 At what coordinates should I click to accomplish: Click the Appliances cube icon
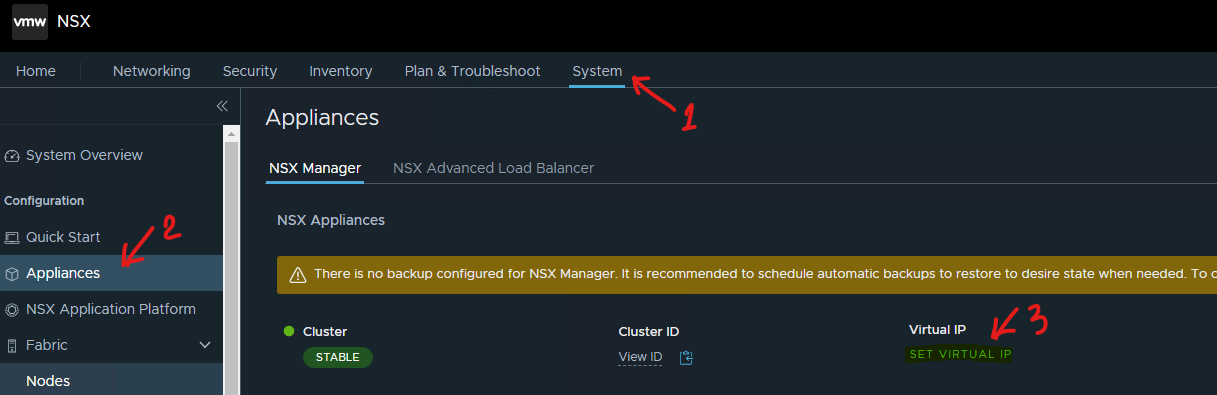(x=12, y=274)
